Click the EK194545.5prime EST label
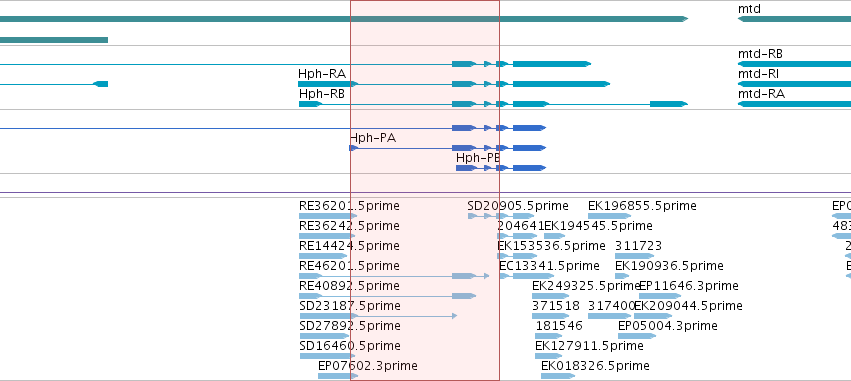 tap(598, 226)
